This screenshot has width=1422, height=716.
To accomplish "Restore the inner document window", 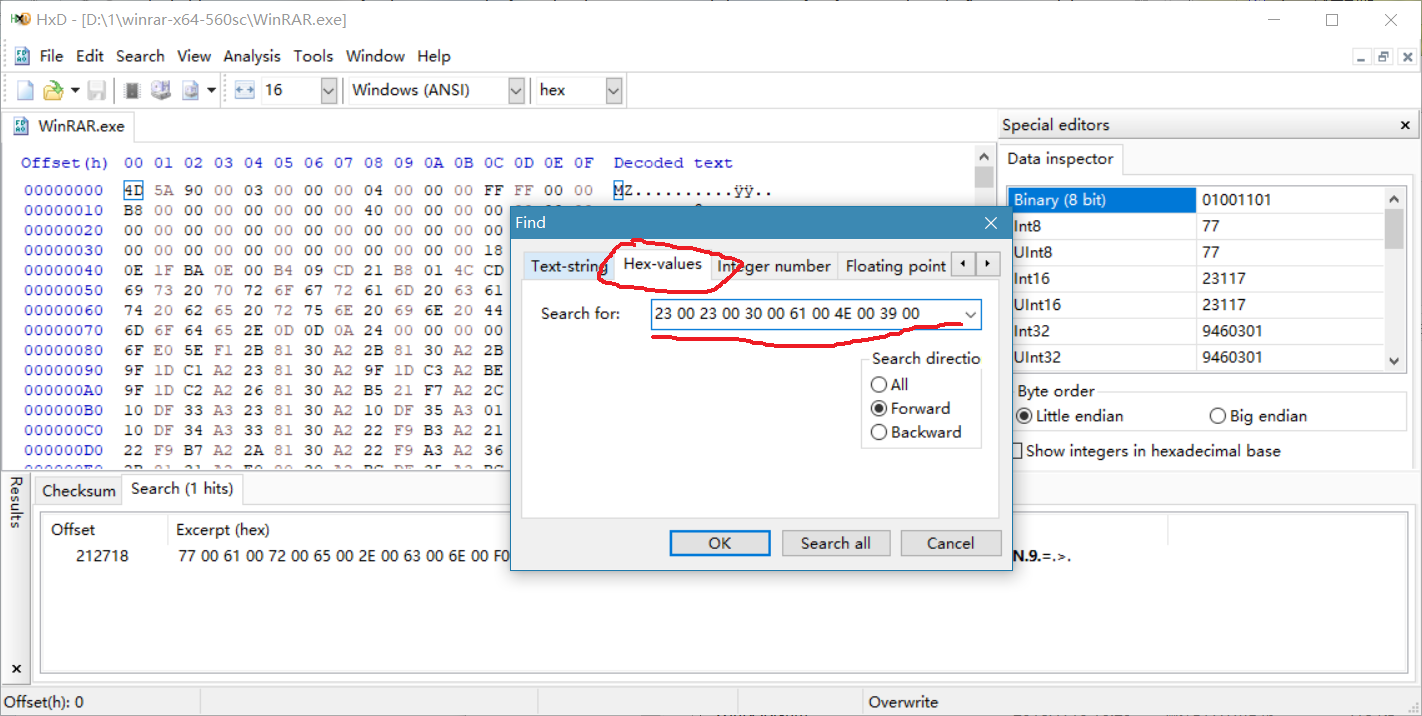I will point(1383,57).
